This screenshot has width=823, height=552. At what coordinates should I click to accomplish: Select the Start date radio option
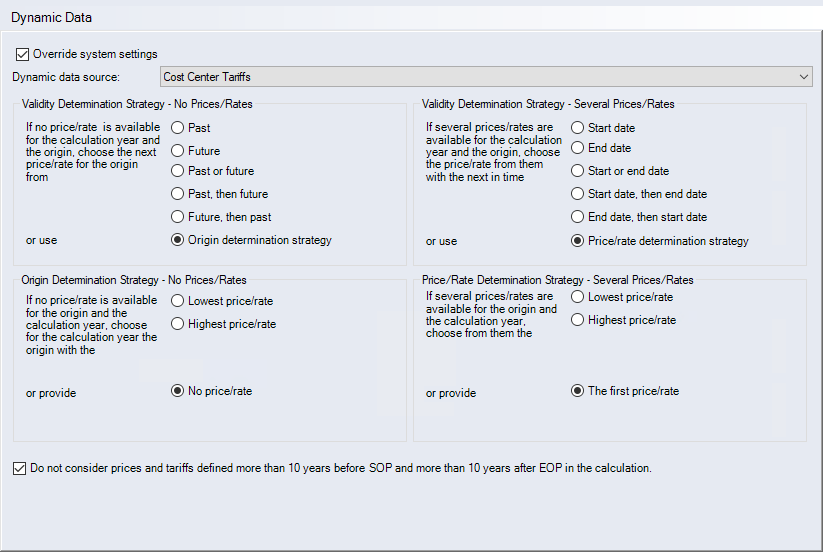point(578,128)
